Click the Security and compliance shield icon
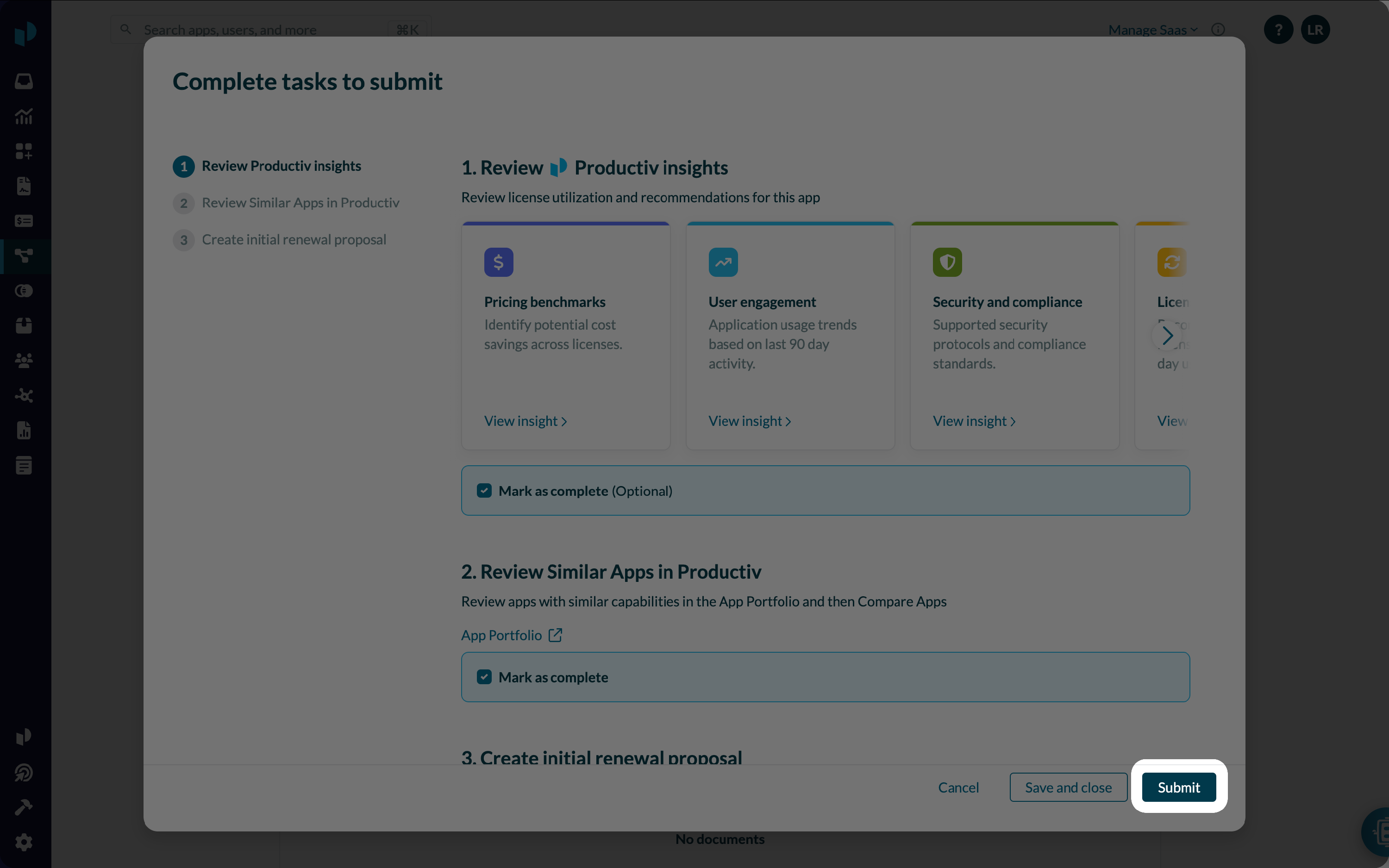 [x=947, y=262]
